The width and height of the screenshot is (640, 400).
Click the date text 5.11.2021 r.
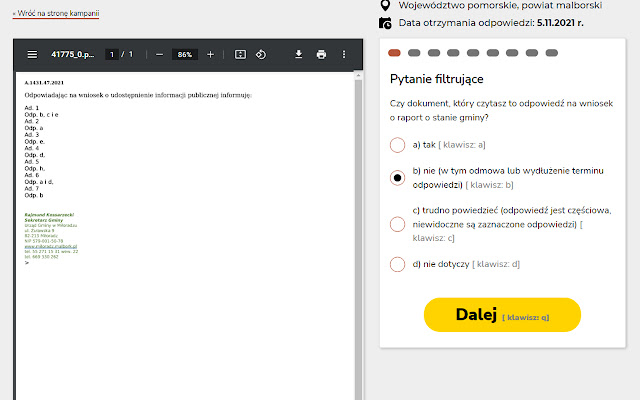(x=560, y=23)
